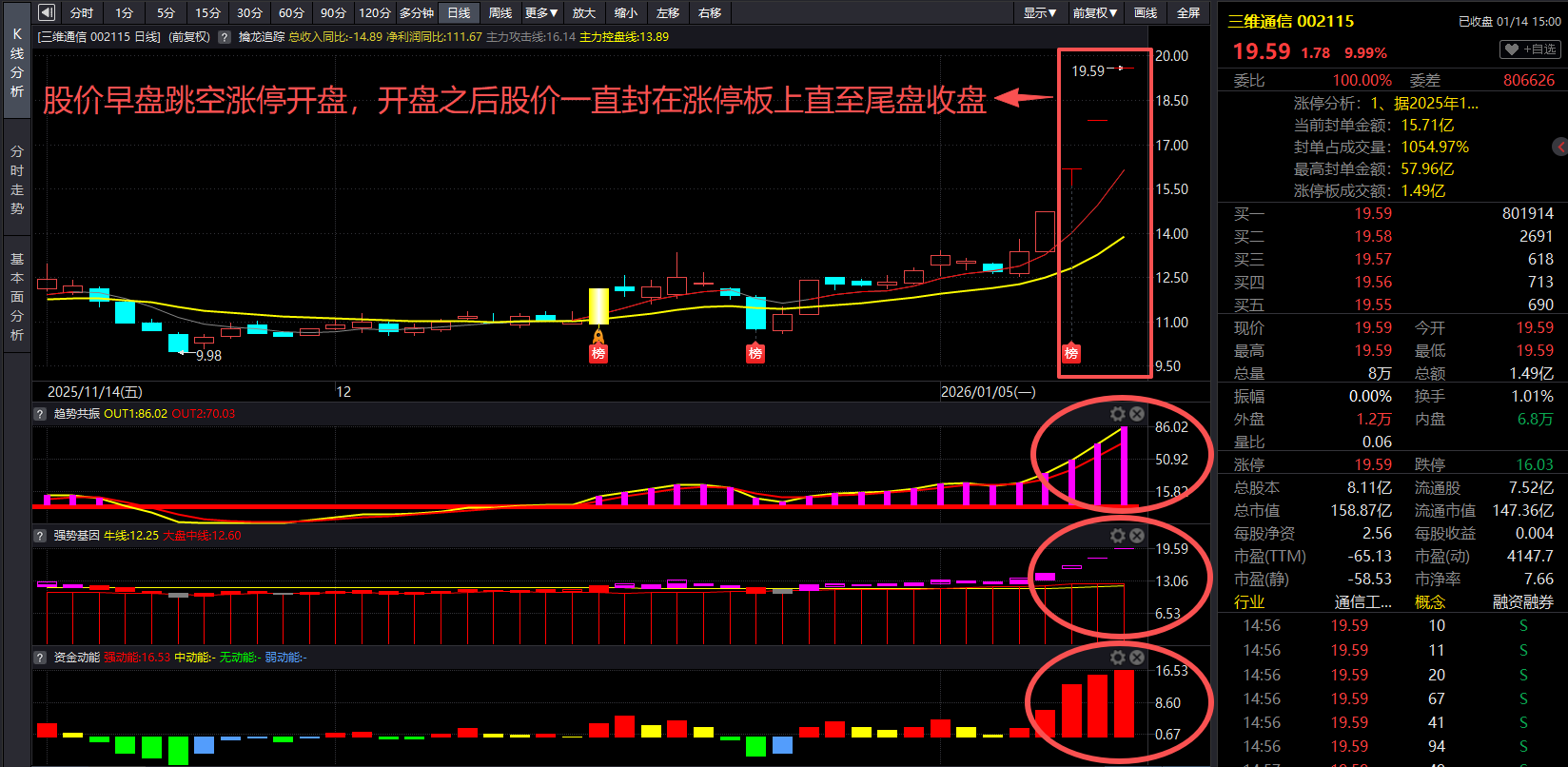Select the 分时 period tab

(82, 12)
